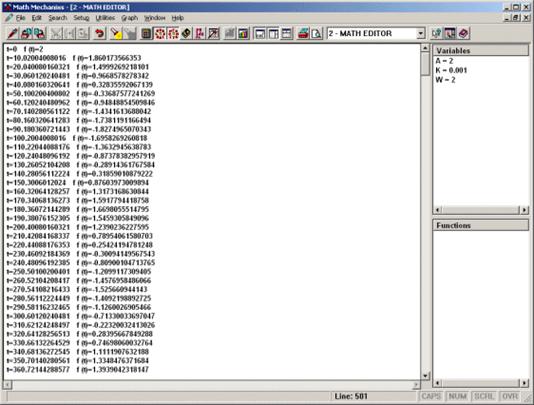The height and width of the screenshot is (405, 534).
Task: Click line starting 't=250.50100200401'
Action: click(79, 272)
